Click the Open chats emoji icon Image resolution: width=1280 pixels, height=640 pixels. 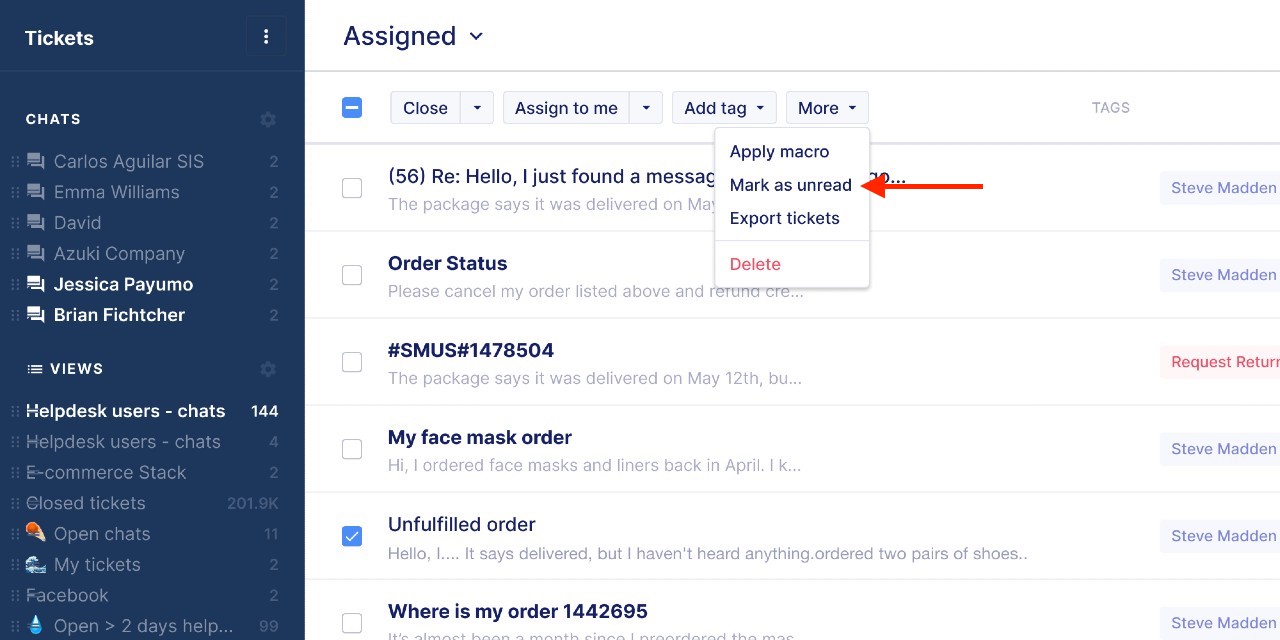pyautogui.click(x=36, y=533)
